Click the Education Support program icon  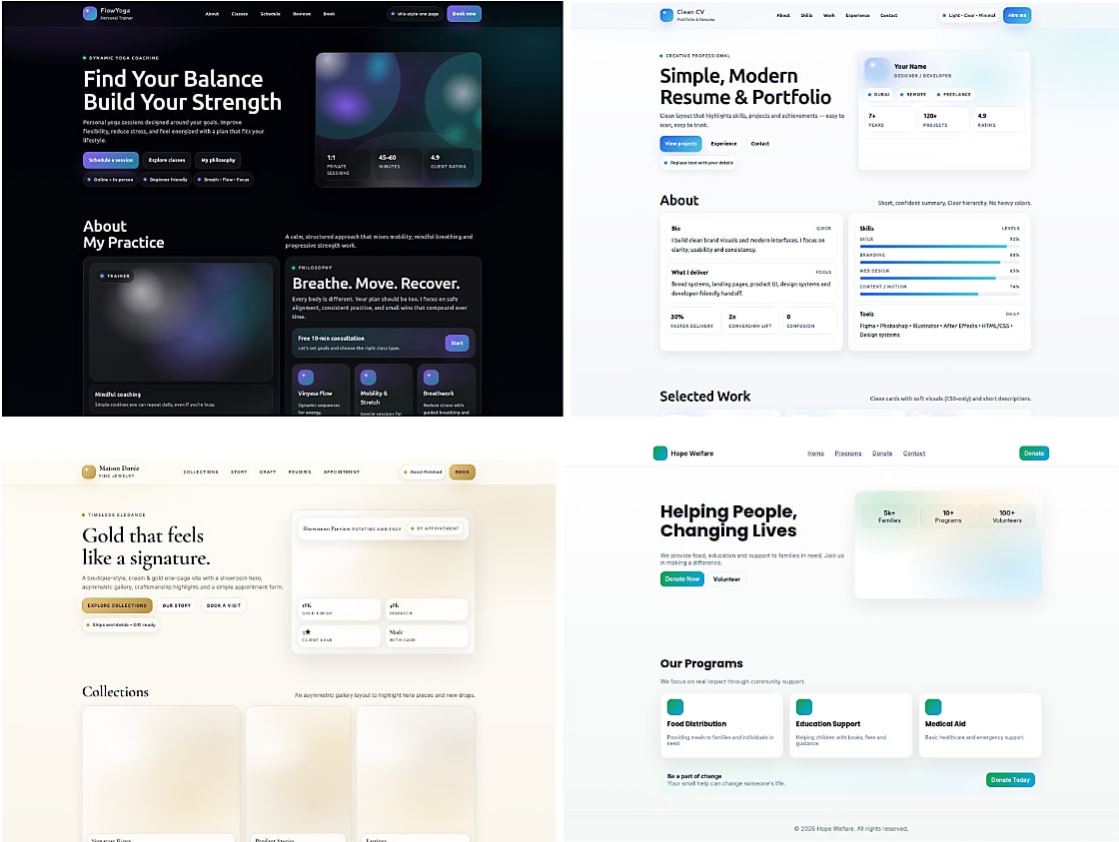point(804,707)
